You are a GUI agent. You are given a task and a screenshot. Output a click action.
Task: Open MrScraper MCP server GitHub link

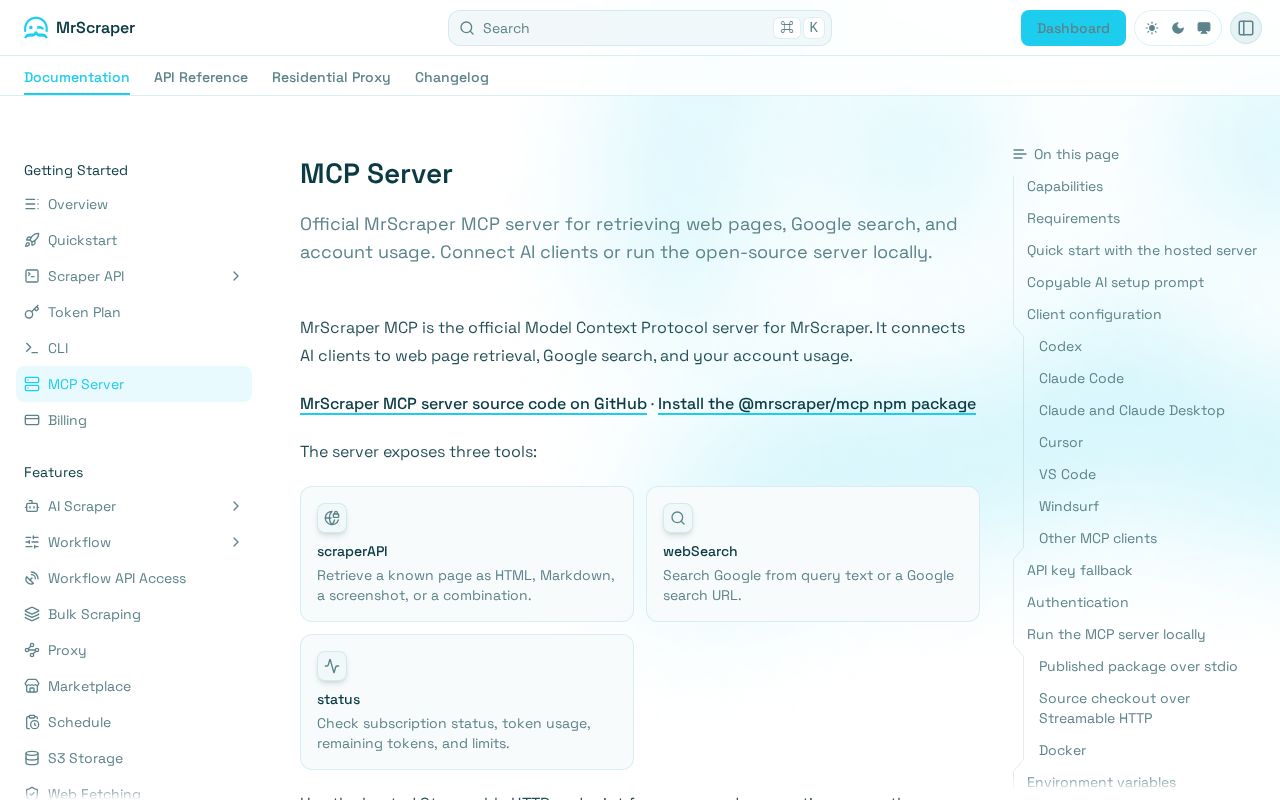pos(473,404)
